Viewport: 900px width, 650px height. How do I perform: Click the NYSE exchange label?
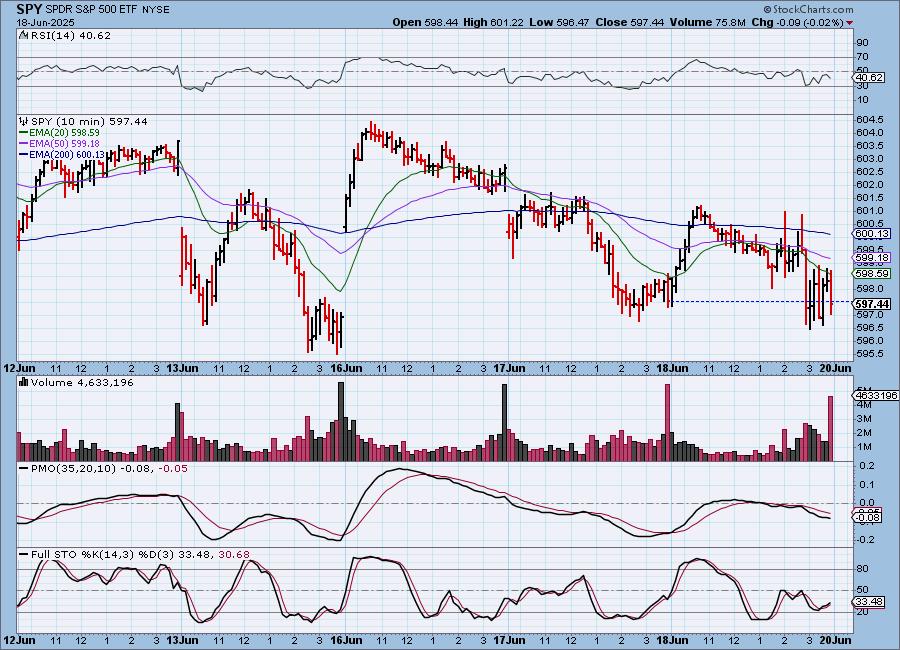(x=156, y=10)
